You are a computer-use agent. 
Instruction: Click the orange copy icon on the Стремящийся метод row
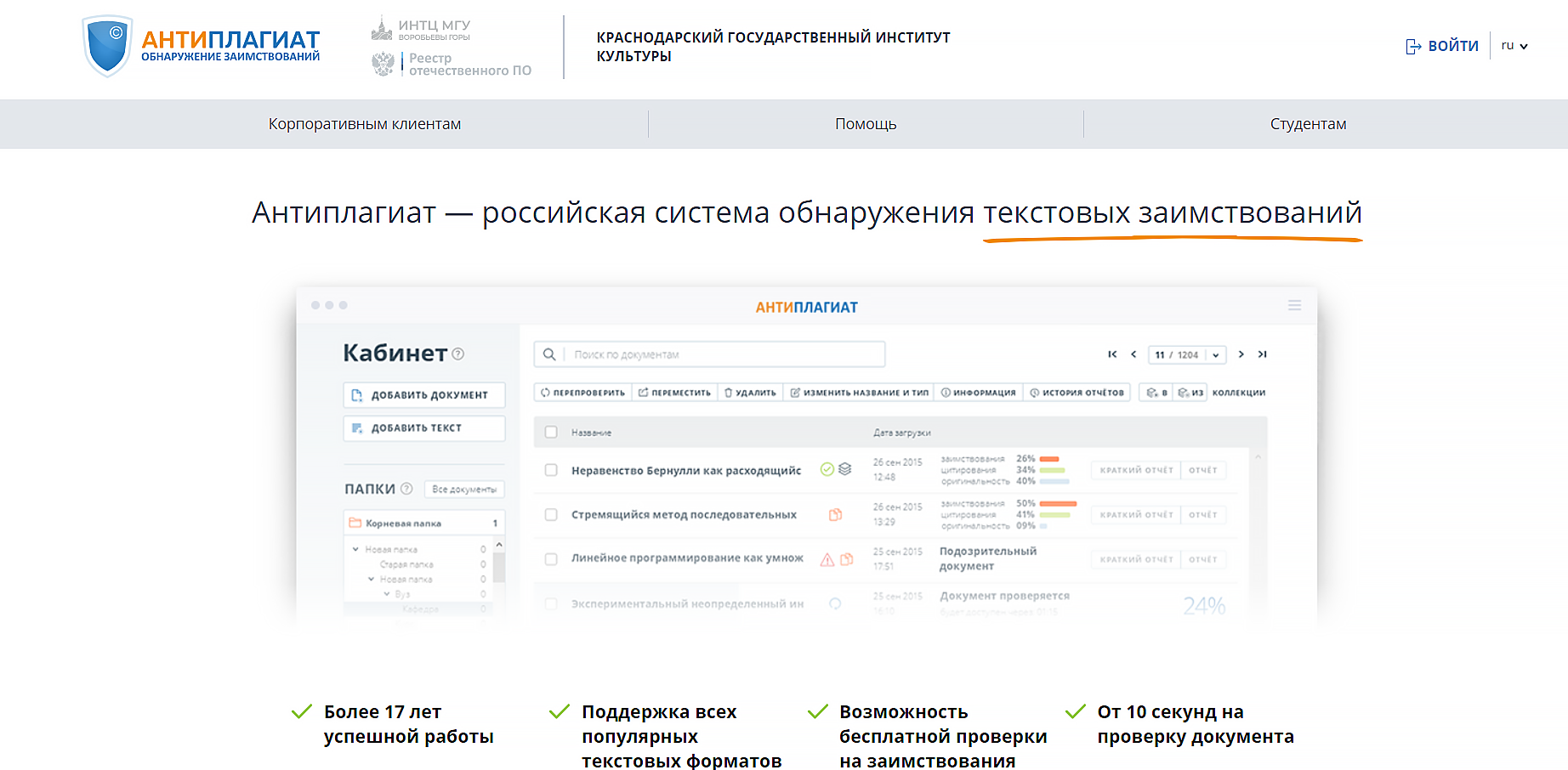tap(836, 514)
